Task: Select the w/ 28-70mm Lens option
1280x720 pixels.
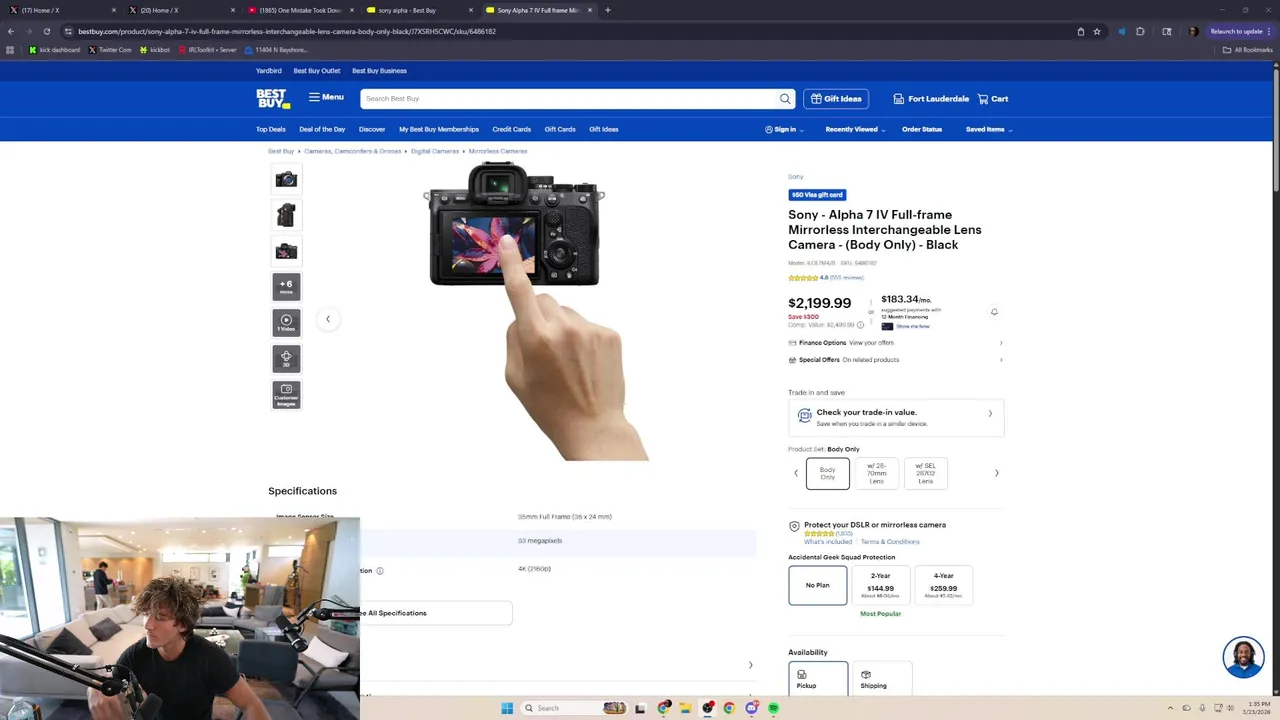Action: [x=877, y=473]
